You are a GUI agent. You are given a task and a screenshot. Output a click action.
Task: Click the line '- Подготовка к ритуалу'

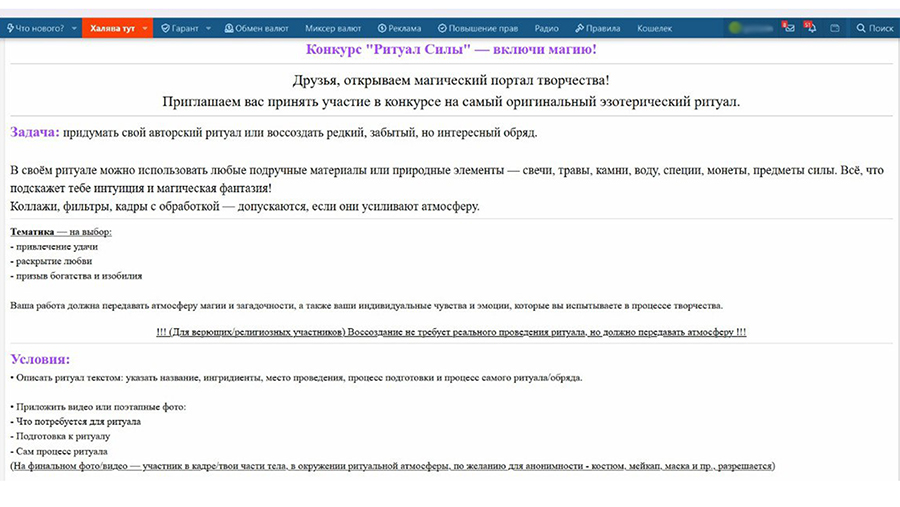[x=60, y=436]
